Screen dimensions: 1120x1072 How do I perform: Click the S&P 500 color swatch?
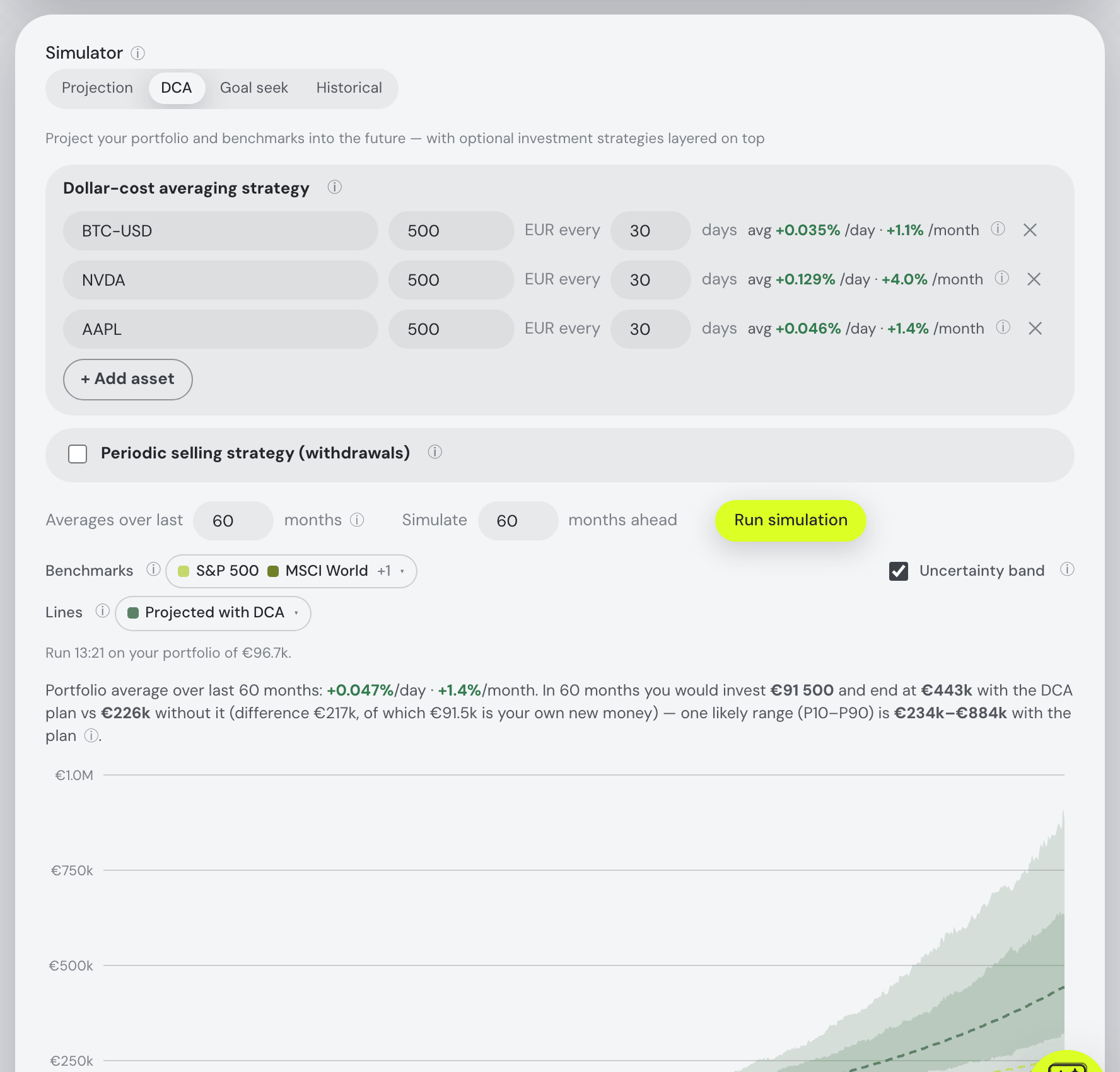tap(184, 571)
